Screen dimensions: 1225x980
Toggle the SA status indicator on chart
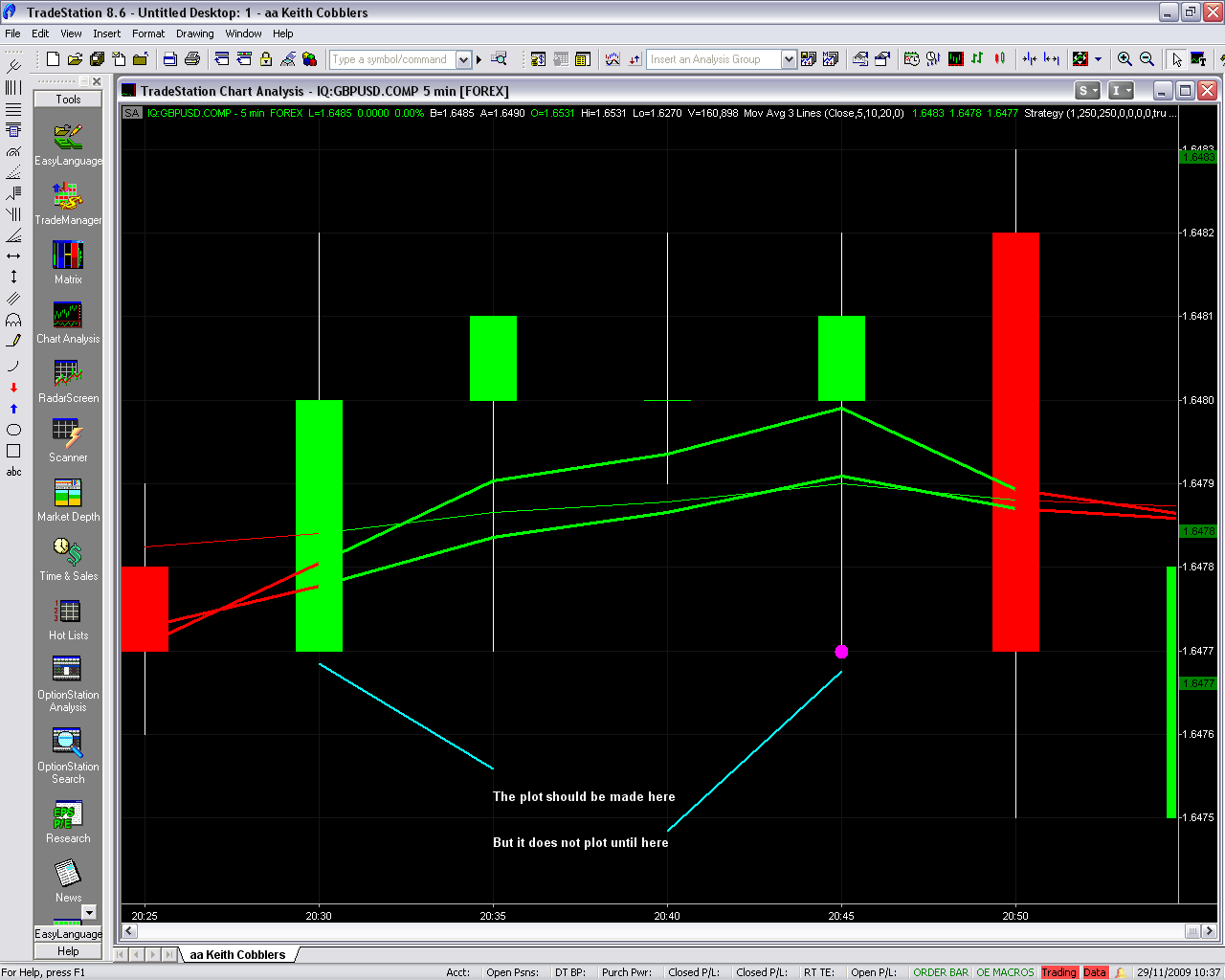tap(132, 113)
